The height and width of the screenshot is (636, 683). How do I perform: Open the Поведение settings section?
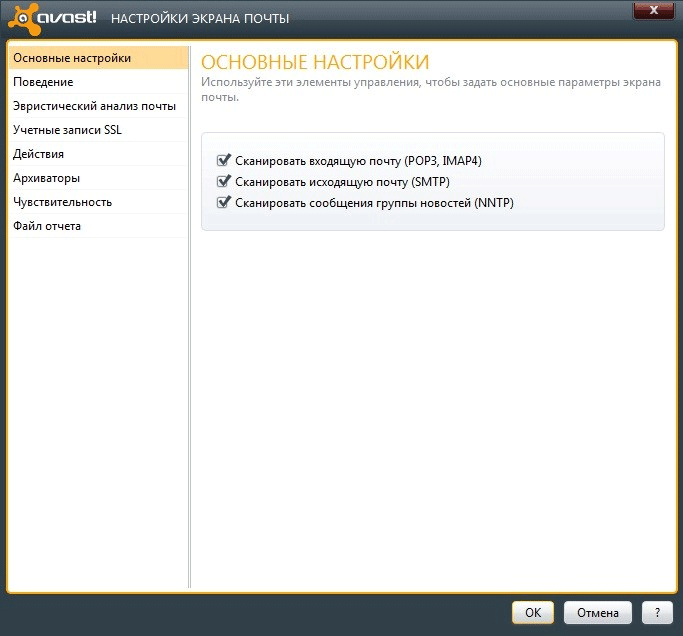(43, 82)
